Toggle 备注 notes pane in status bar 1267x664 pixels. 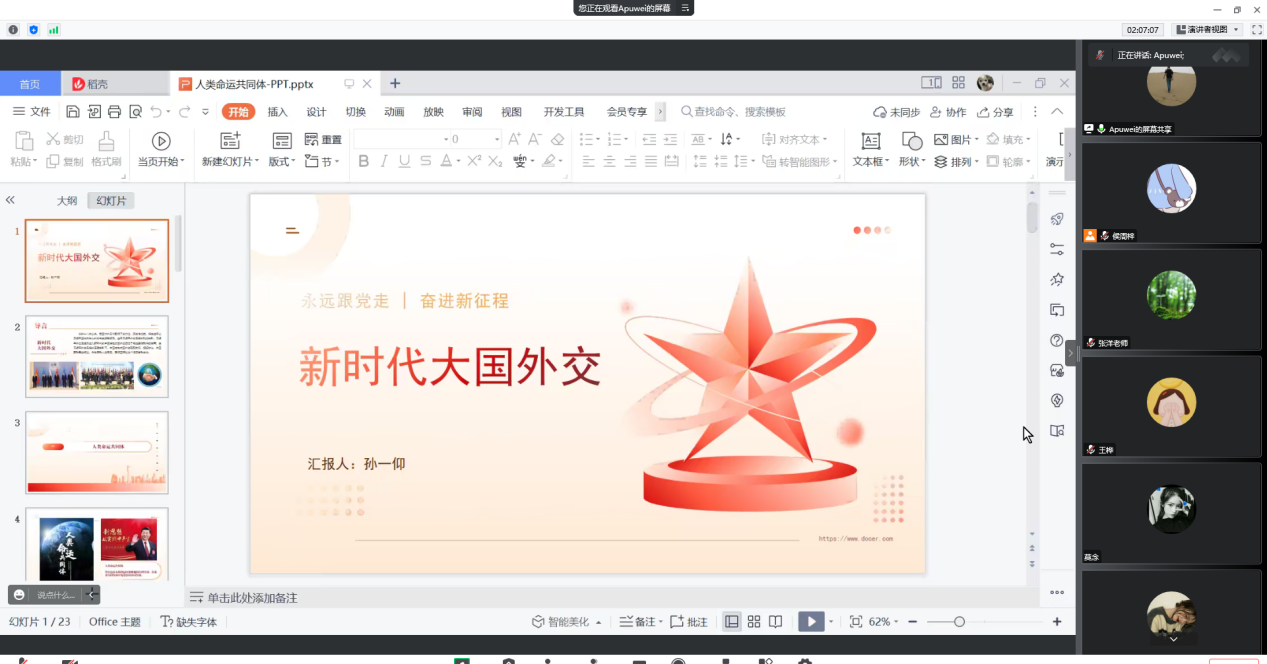point(638,622)
